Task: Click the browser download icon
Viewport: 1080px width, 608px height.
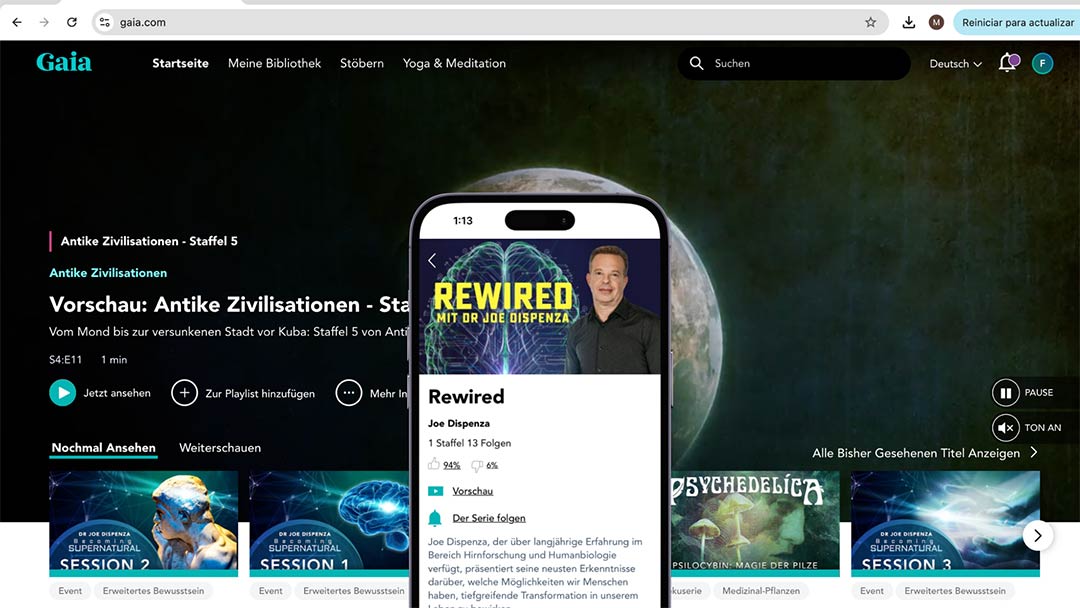Action: click(x=908, y=22)
